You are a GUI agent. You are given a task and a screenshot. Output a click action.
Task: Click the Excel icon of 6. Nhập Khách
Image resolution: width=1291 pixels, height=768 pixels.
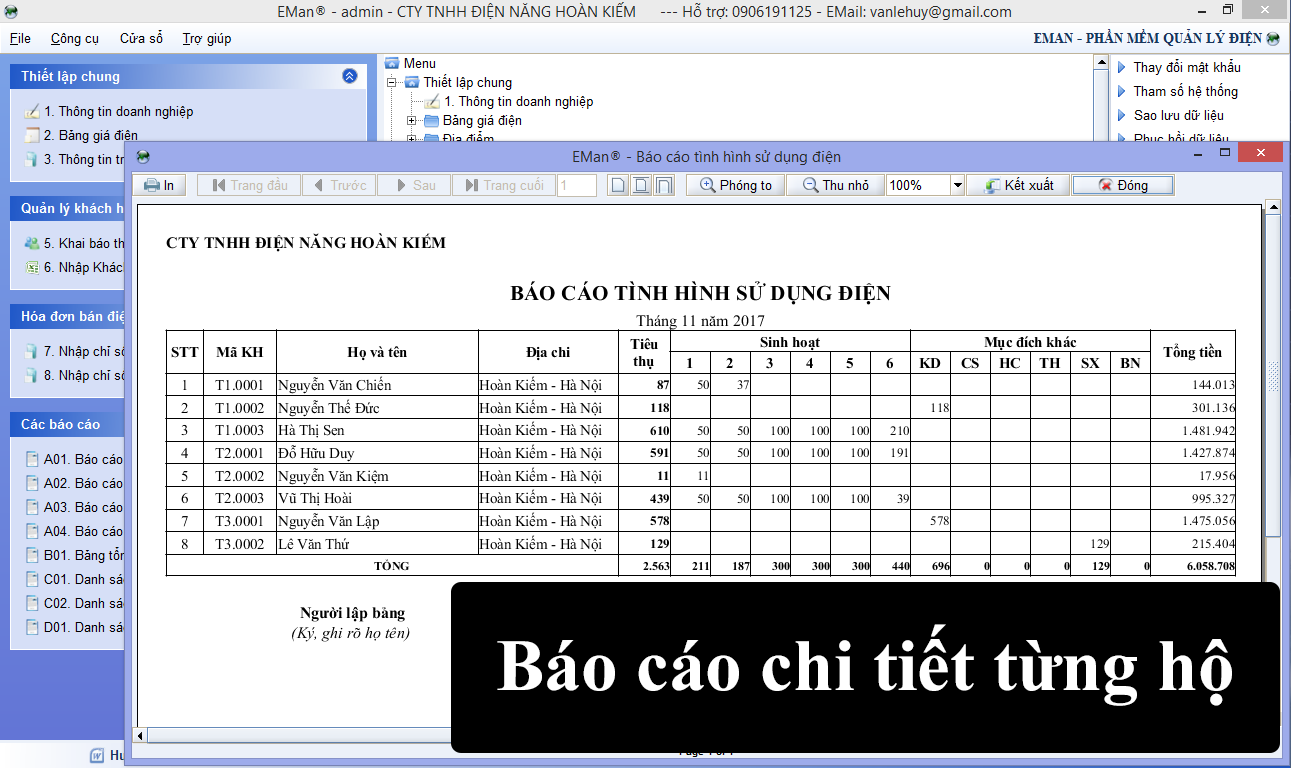32,267
